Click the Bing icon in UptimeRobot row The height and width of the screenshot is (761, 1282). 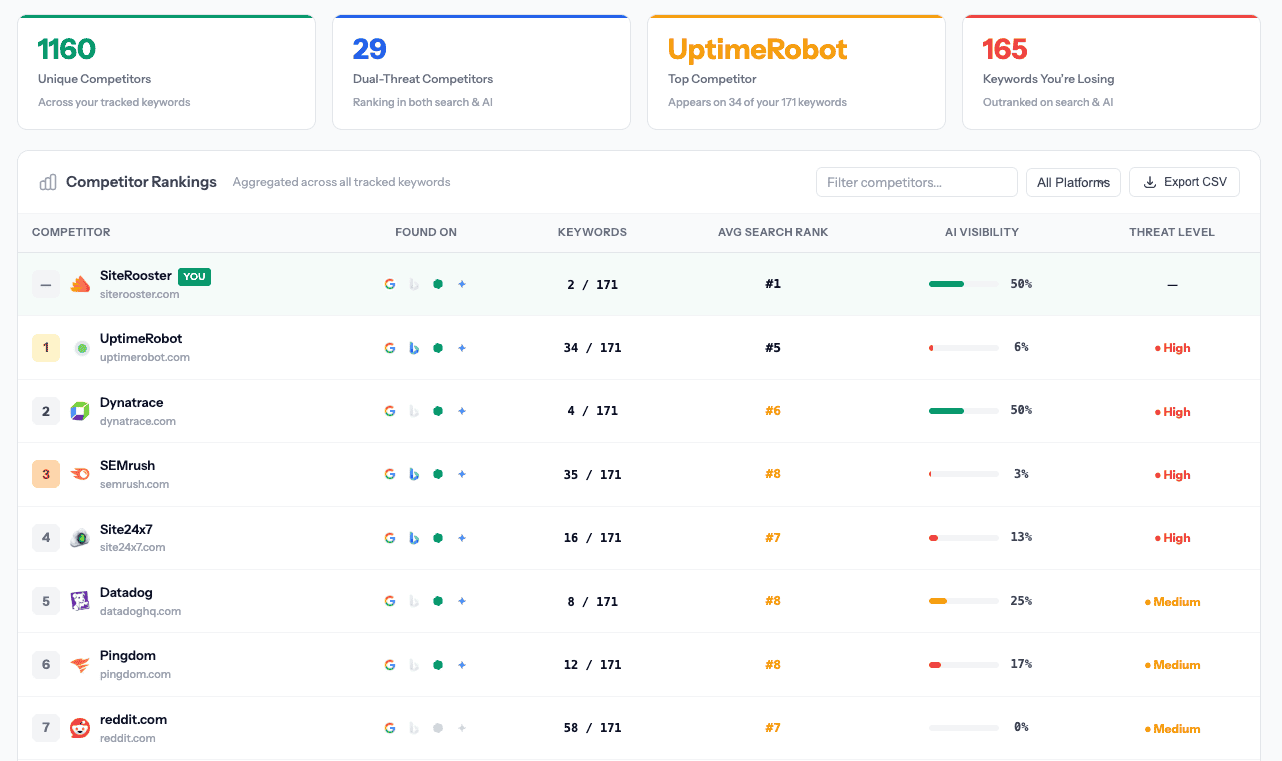point(414,348)
